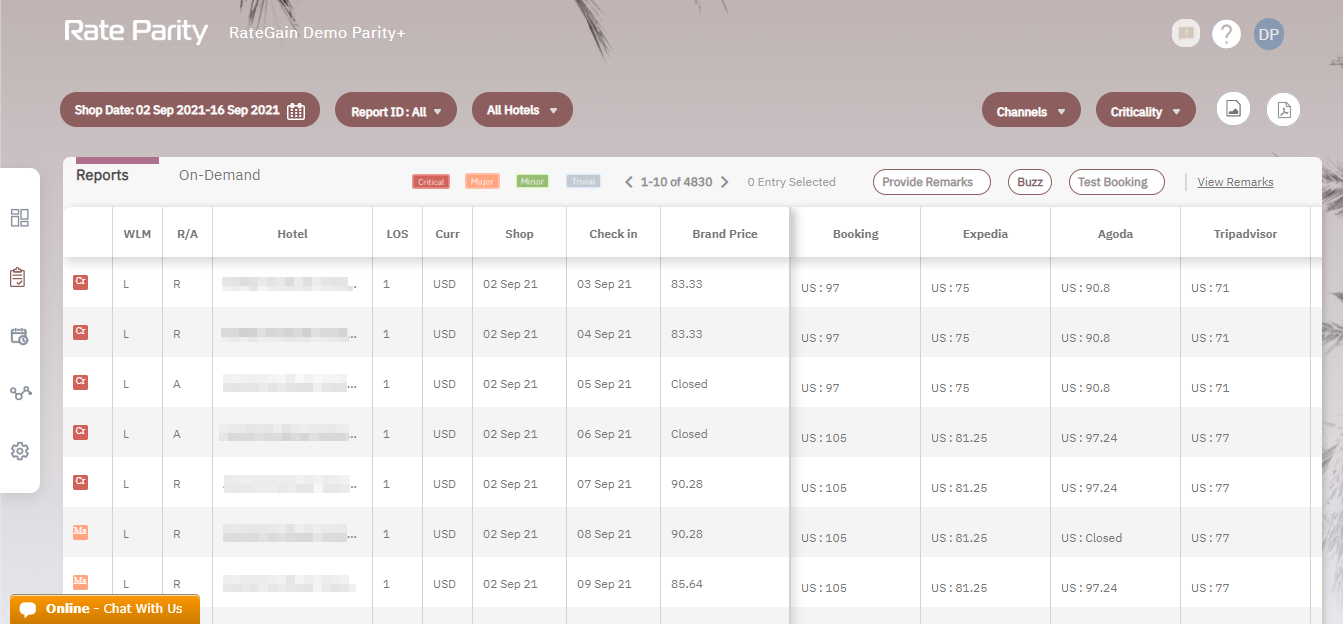Click the WLM column header
Screen dimensions: 1343x624
coord(137,234)
